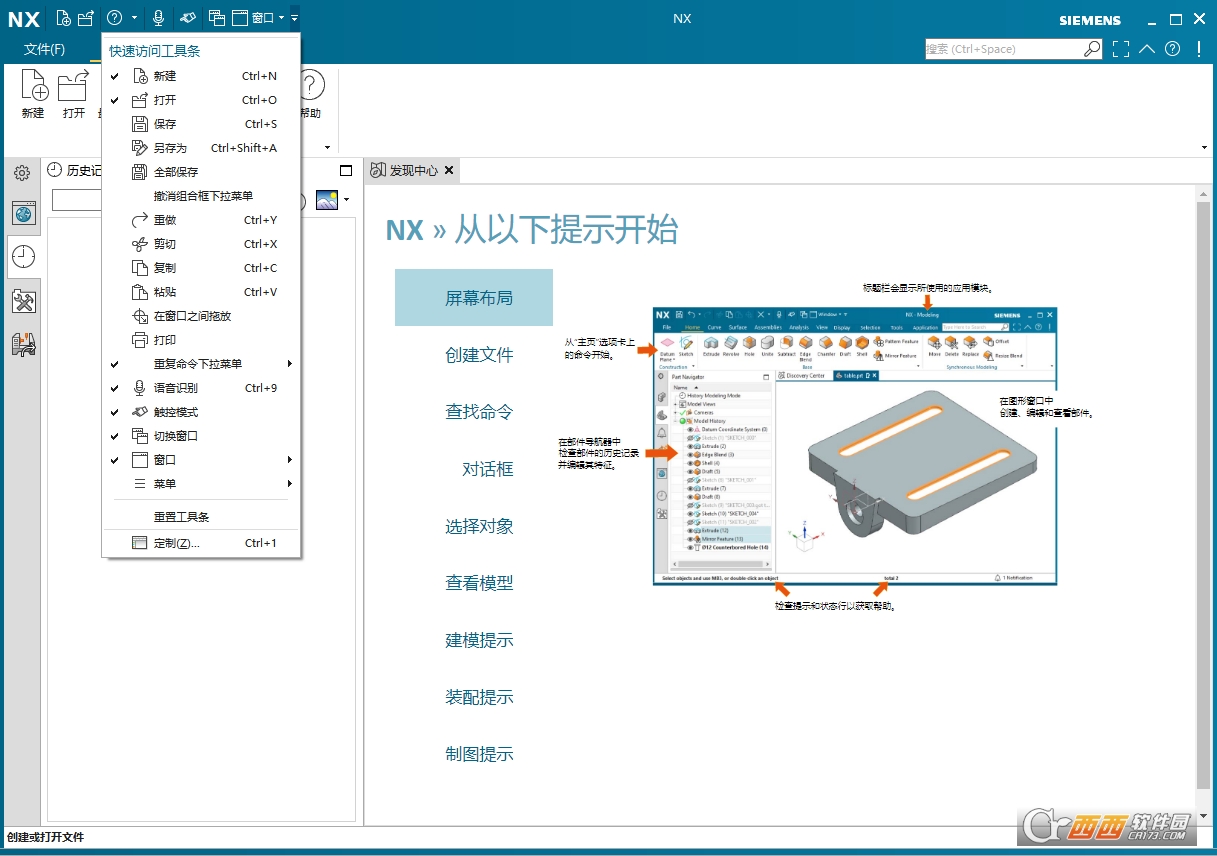Image resolution: width=1217 pixels, height=856 pixels.
Task: Maximize the History panel with its square icon
Action: point(346,170)
